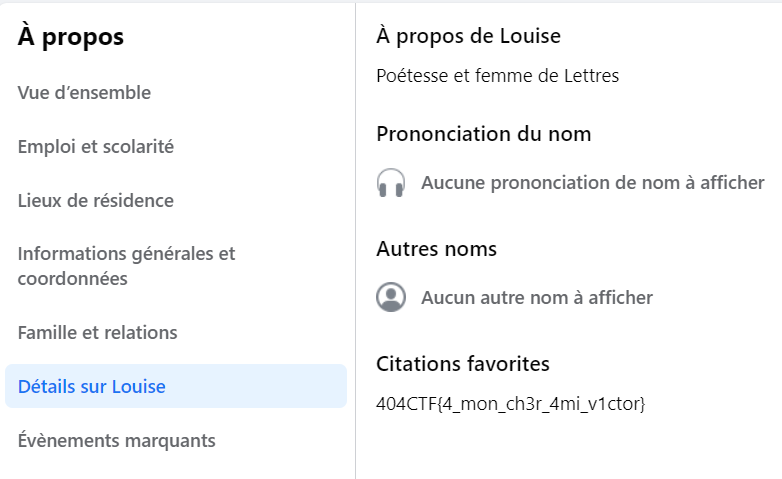Click the gray strip at the top edge

(391, 2)
